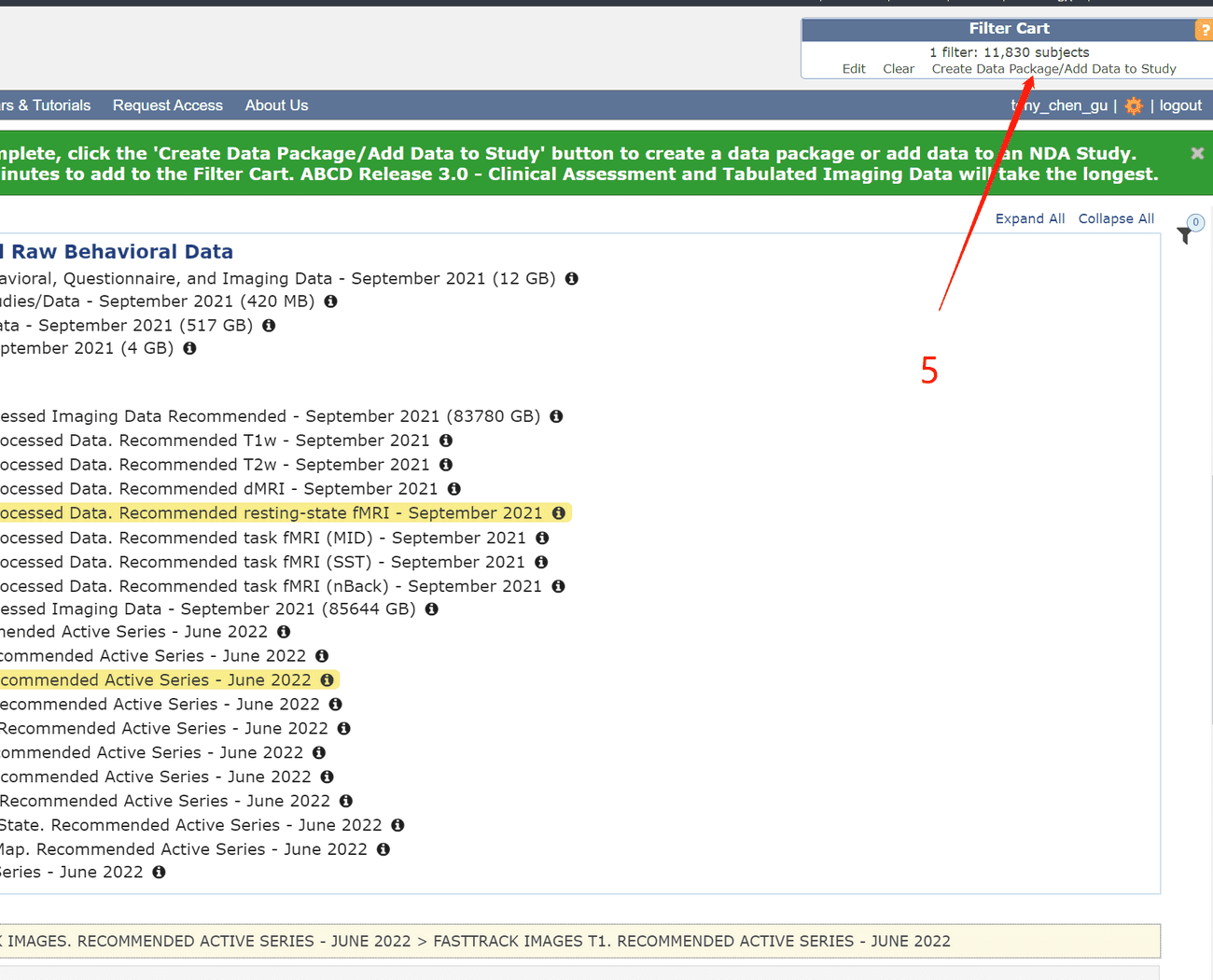Open the About Us menu

(x=276, y=105)
